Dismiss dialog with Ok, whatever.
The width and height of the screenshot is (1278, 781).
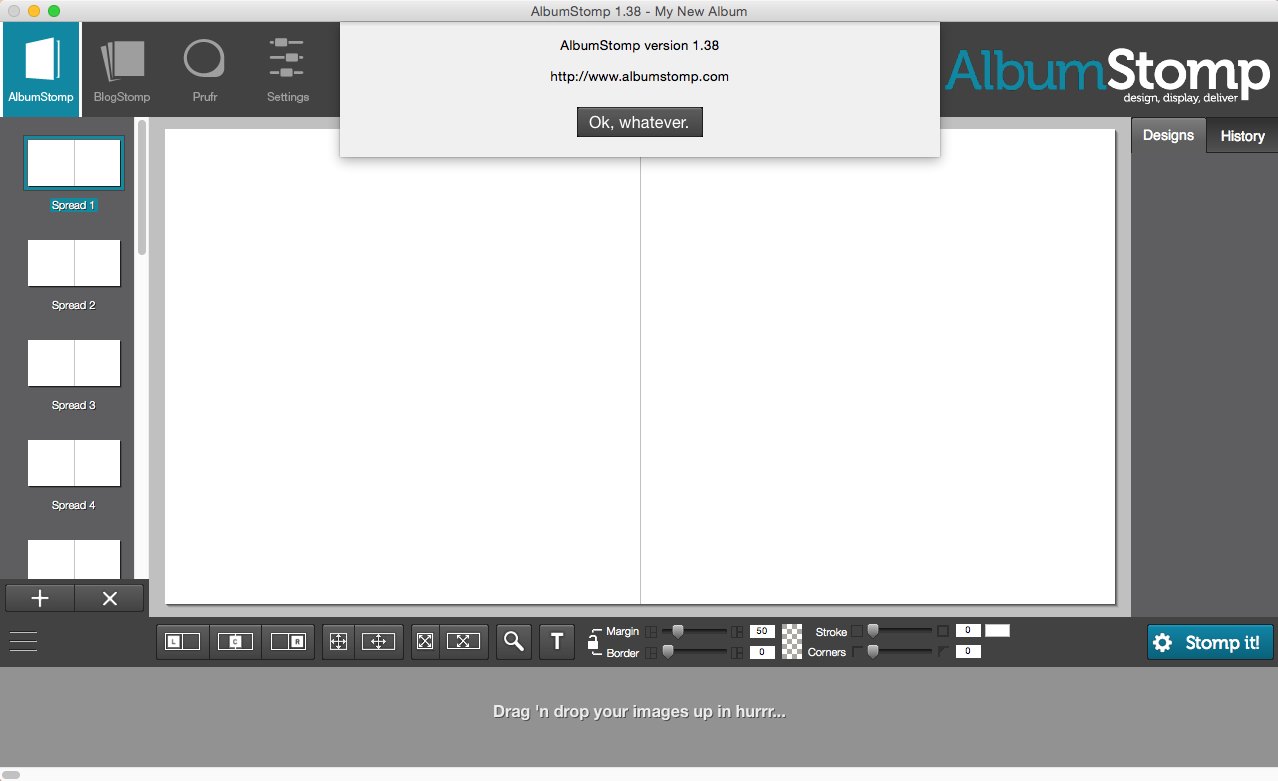tap(640, 122)
